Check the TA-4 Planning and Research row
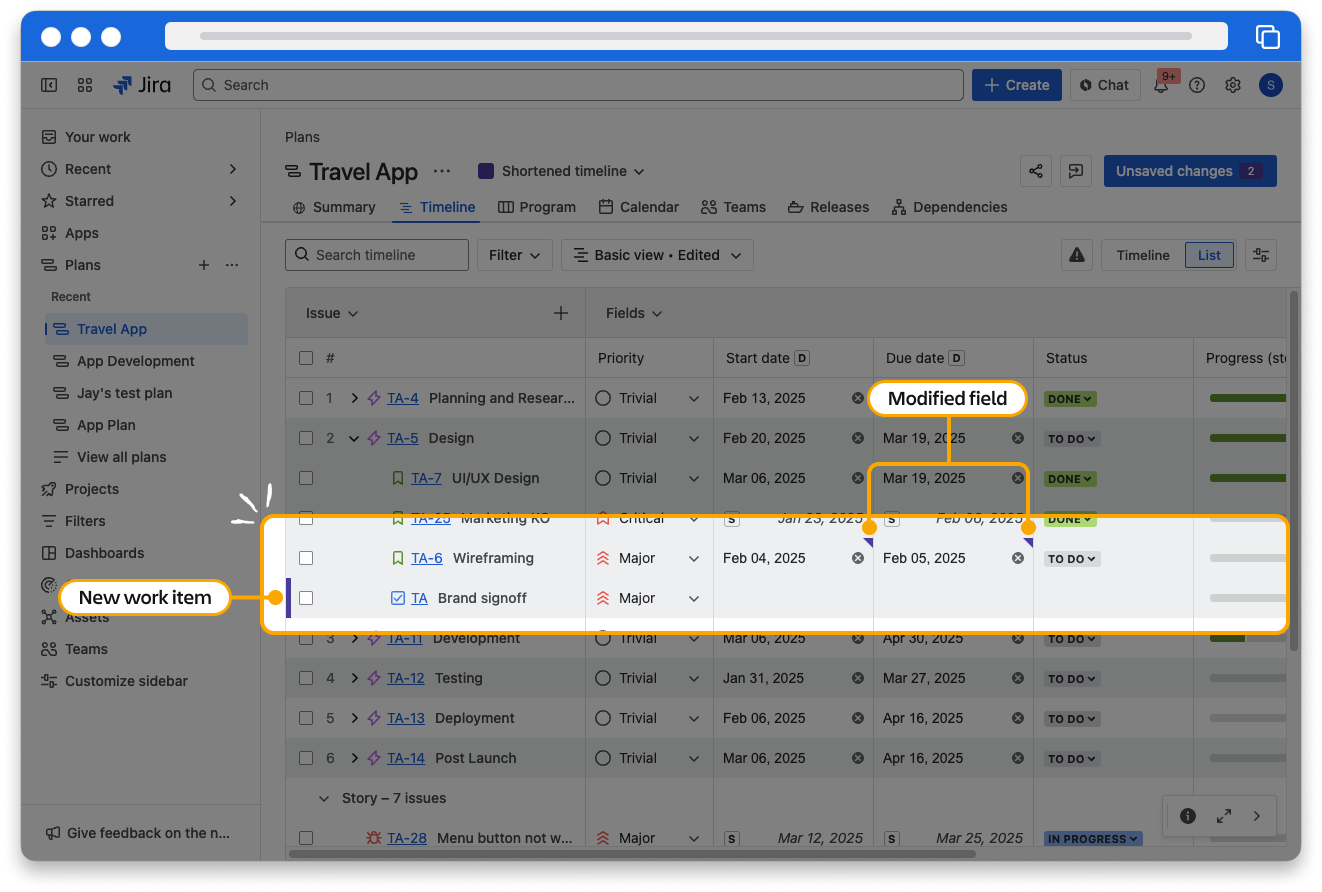Screen dimensions: 1322x892 pos(306,398)
